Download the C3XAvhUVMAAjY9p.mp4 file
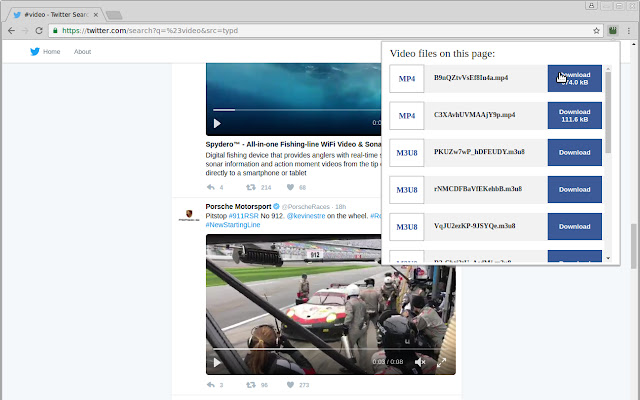The image size is (640, 400). (574, 115)
